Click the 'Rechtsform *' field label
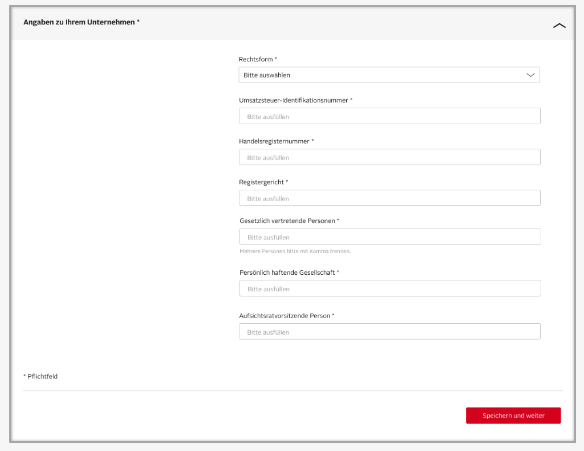This screenshot has width=584, height=451. coord(258,59)
